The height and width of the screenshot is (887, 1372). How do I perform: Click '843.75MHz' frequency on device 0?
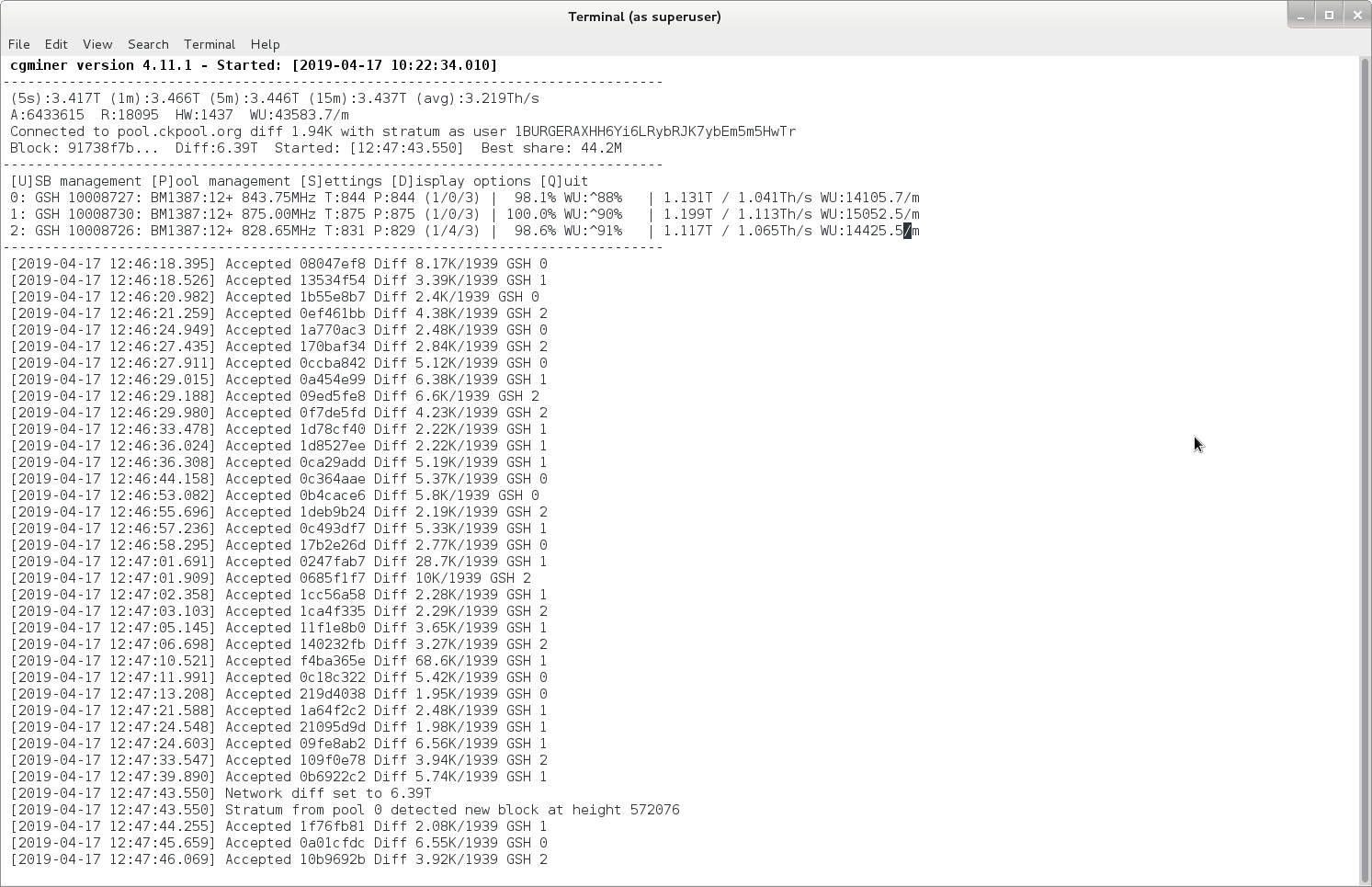[x=278, y=198]
